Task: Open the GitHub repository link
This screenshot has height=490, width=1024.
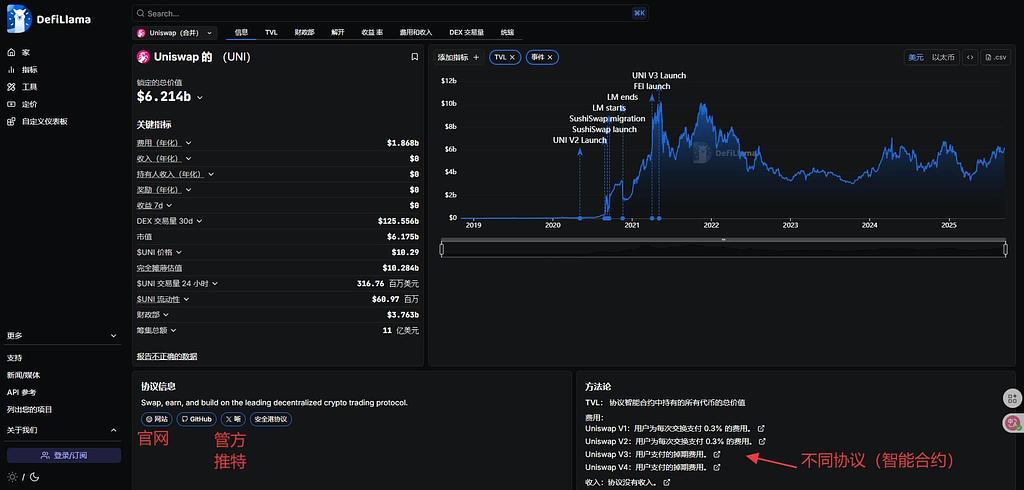Action: [x=197, y=419]
